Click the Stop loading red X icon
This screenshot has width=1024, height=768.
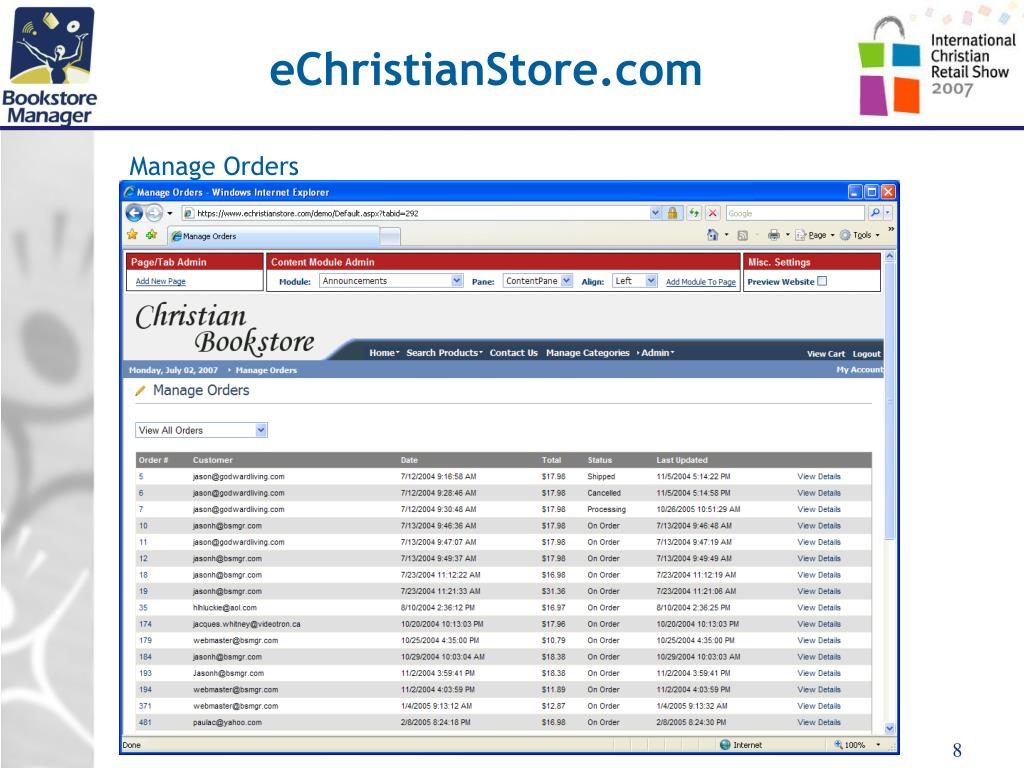pyautogui.click(x=712, y=213)
